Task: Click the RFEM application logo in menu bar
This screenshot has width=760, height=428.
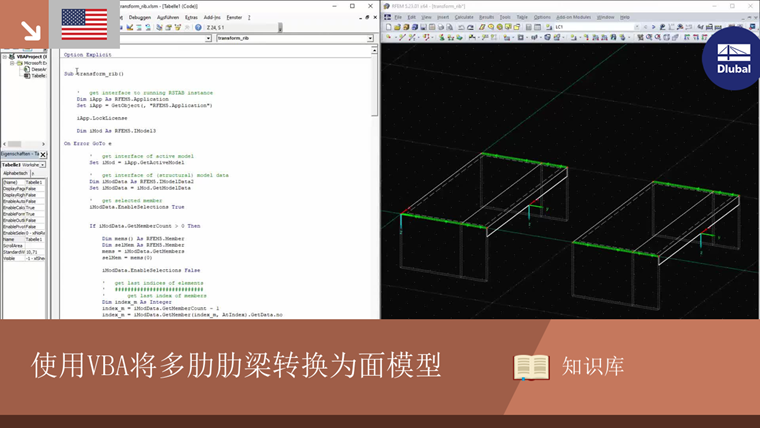Action: point(388,17)
